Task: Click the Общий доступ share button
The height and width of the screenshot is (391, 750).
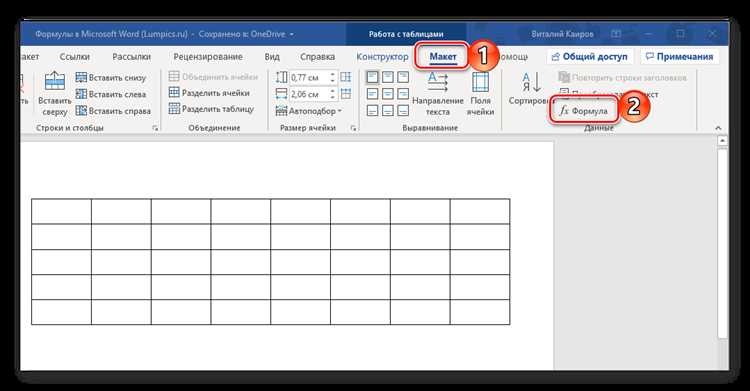Action: pos(590,56)
